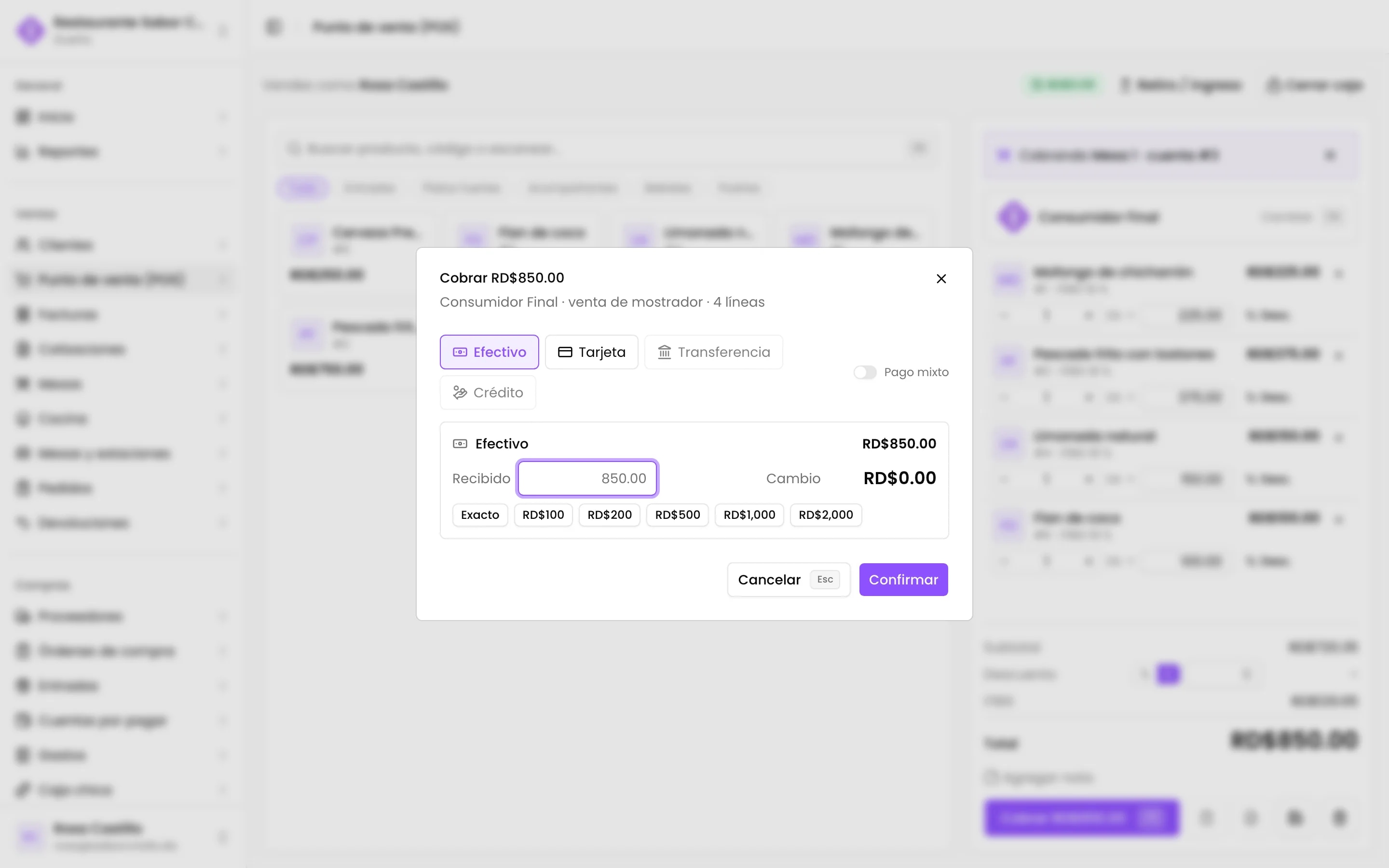This screenshot has width=1389, height=868.
Task: Toggle Pago mixto switch
Action: point(864,372)
